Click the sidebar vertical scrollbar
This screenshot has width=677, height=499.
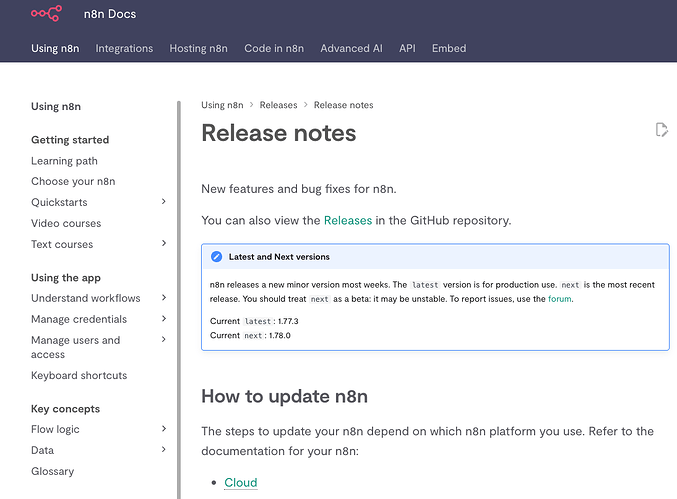179,300
